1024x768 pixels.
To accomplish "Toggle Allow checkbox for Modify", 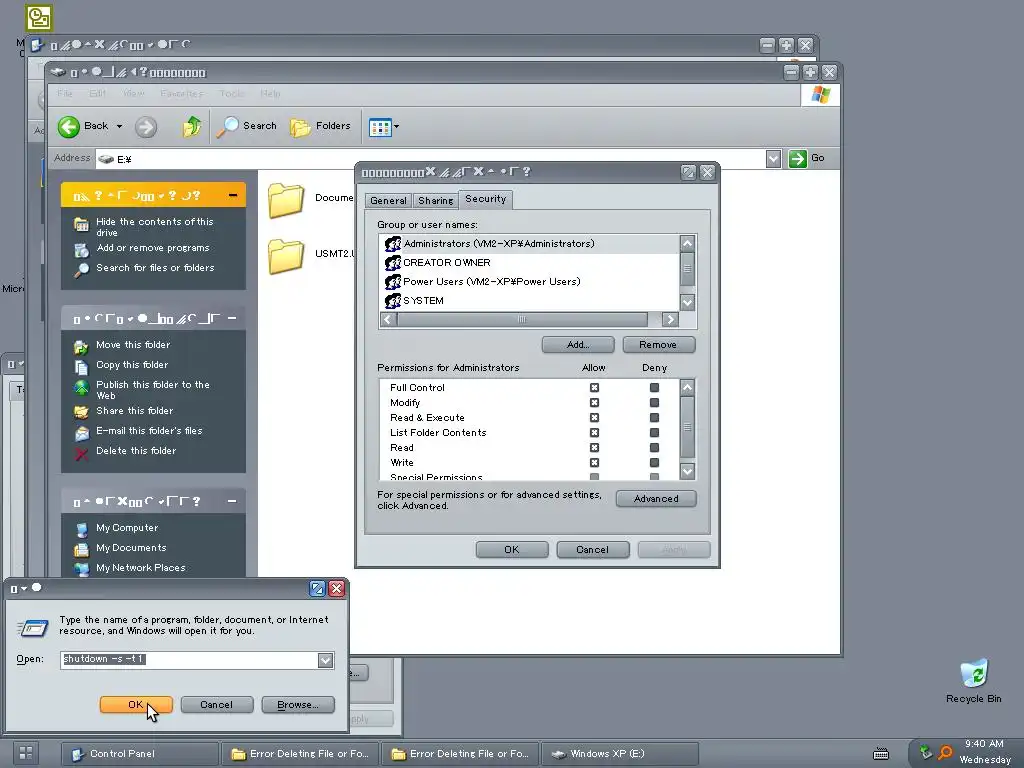I will (x=594, y=402).
